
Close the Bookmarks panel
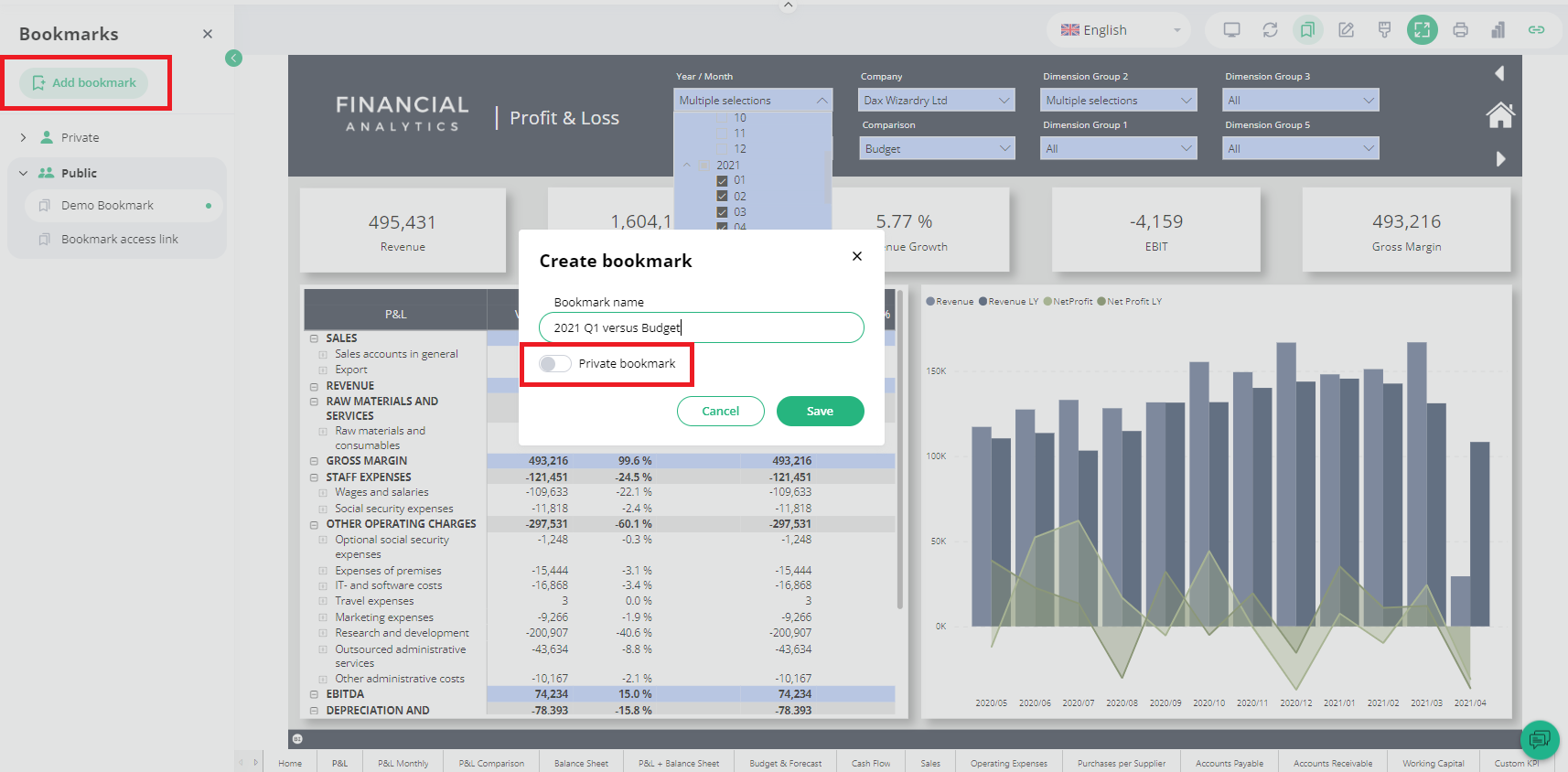208,34
